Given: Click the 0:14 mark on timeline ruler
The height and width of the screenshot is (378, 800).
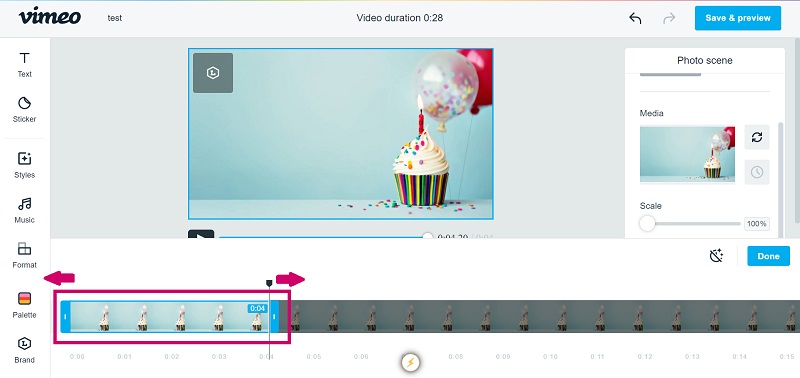Looking at the screenshot, I should click(739, 357).
